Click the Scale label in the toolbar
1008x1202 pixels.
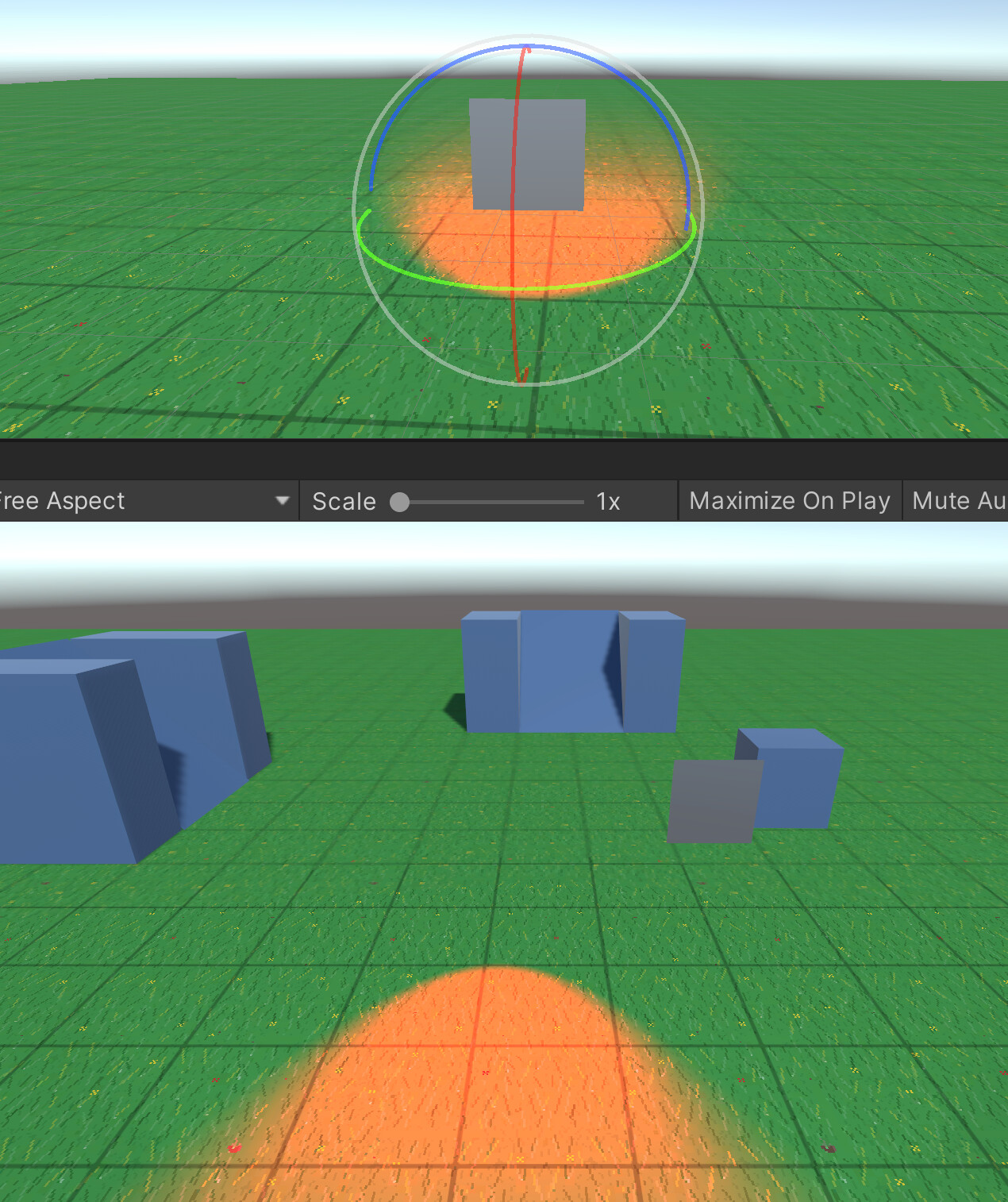343,500
